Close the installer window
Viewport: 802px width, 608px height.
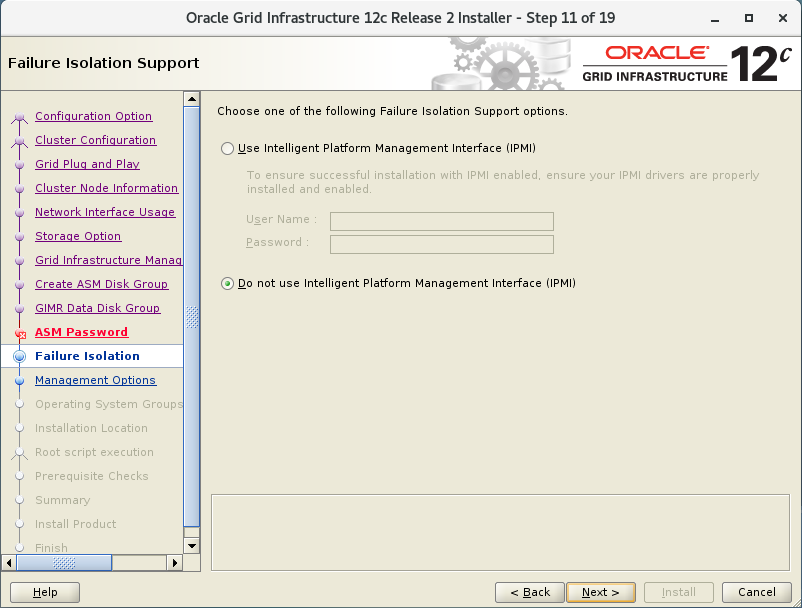(x=783, y=18)
